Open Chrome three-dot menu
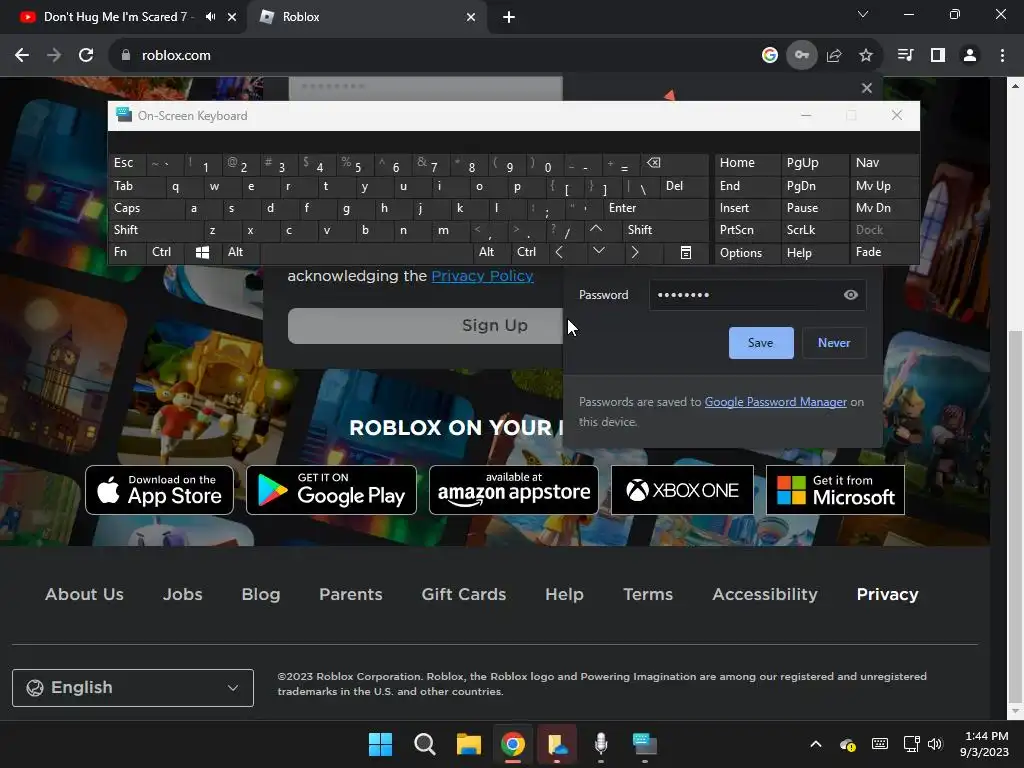The height and width of the screenshot is (768, 1024). 1002,56
